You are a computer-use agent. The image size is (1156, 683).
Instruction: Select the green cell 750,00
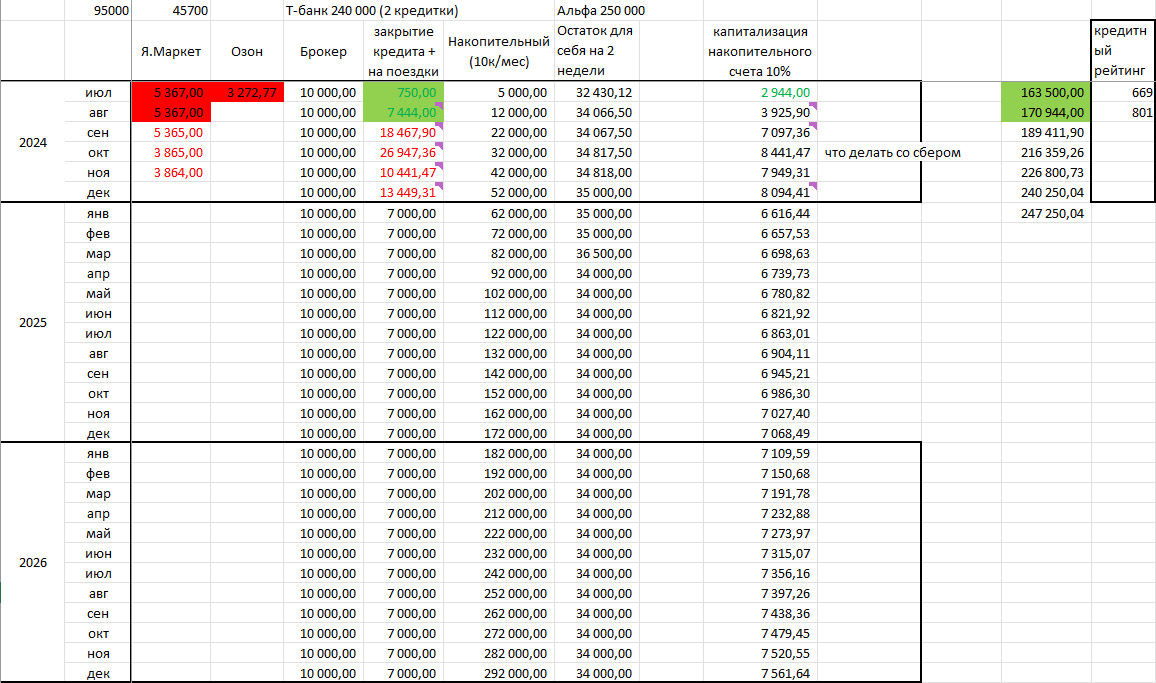pyautogui.click(x=403, y=92)
